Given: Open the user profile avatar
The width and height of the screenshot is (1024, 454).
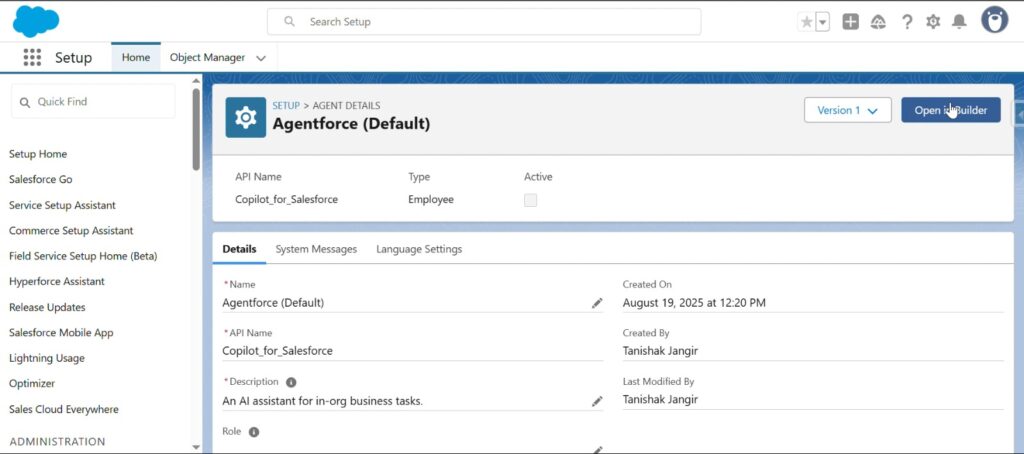Looking at the screenshot, I should (994, 20).
